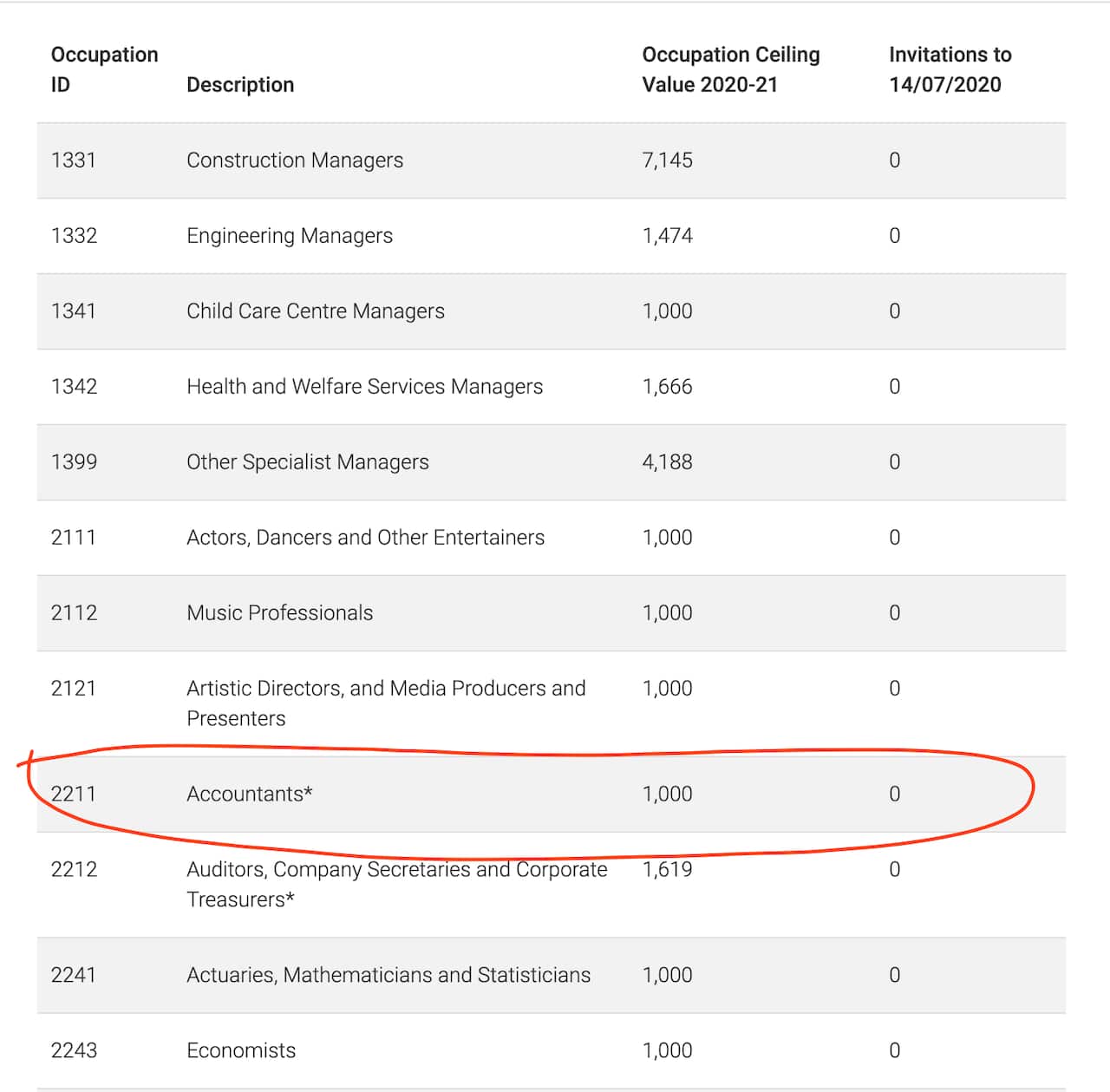Select the 4,188 ceiling value cell
The height and width of the screenshot is (1092, 1110).
click(667, 462)
